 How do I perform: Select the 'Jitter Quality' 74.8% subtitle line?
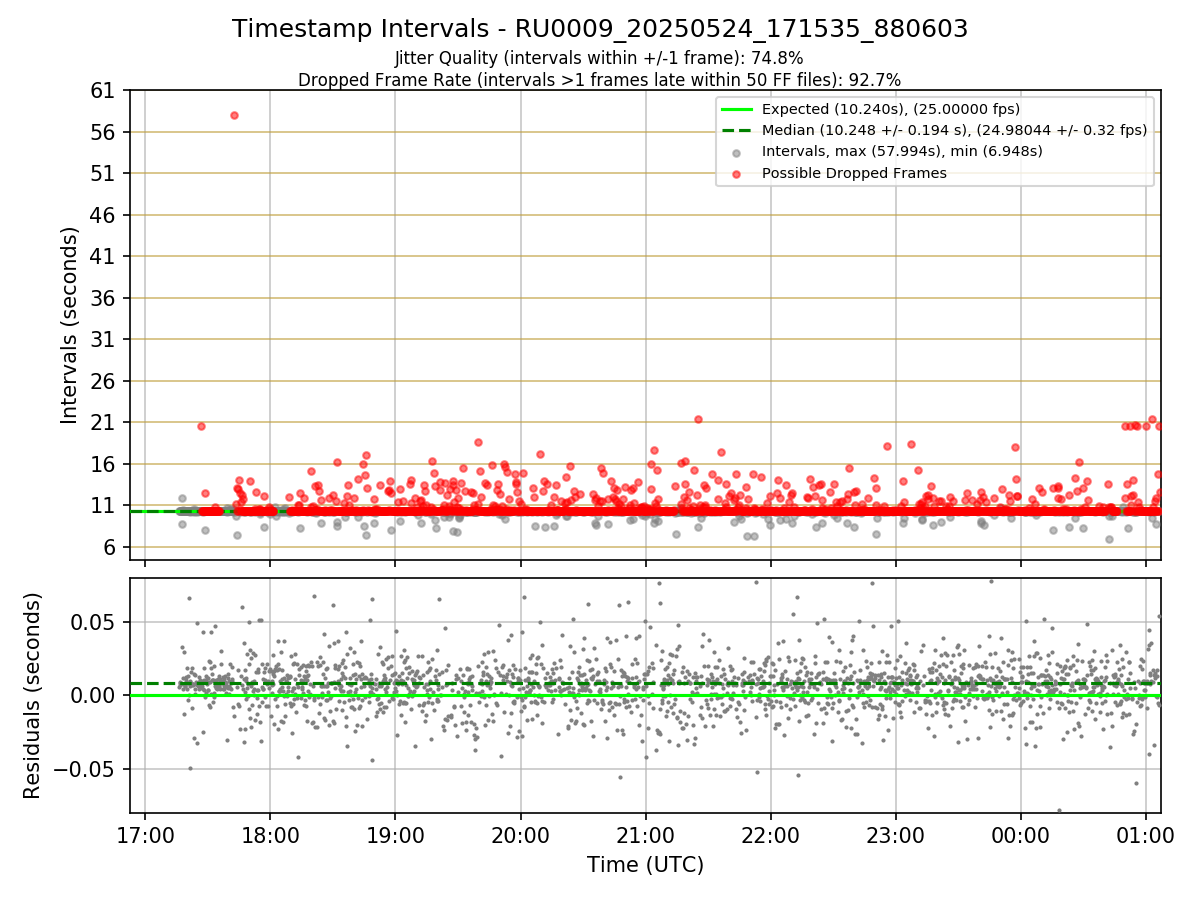pos(599,59)
